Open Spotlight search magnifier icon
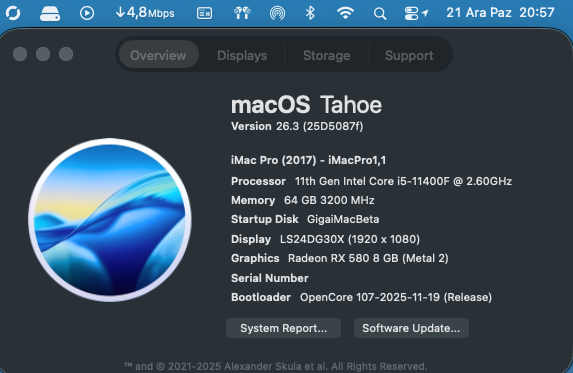 380,14
